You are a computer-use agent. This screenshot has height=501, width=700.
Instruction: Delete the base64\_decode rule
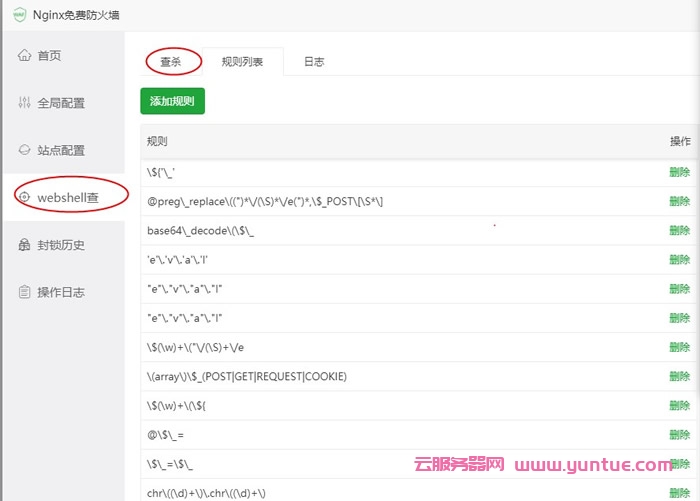click(x=680, y=231)
